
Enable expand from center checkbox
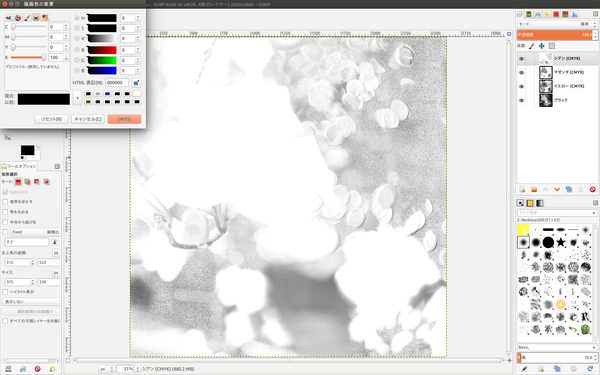pyautogui.click(x=5, y=222)
